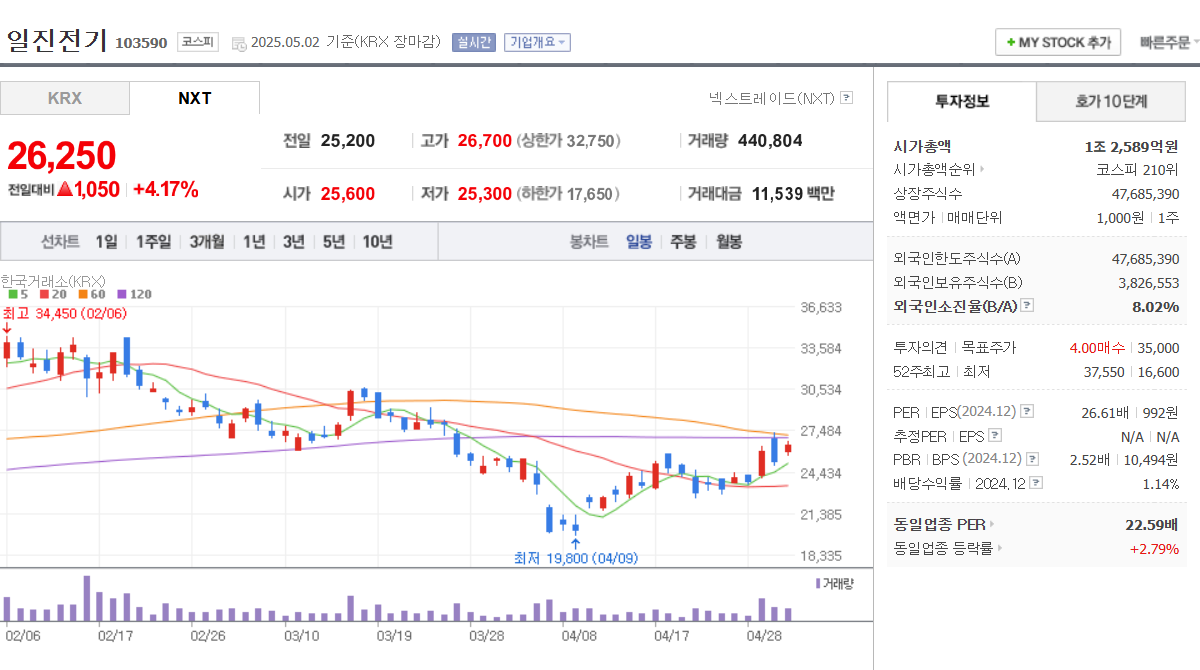Screen dimensions: 1200x670
Task: Open the 기업개요 dropdown
Action: [536, 41]
